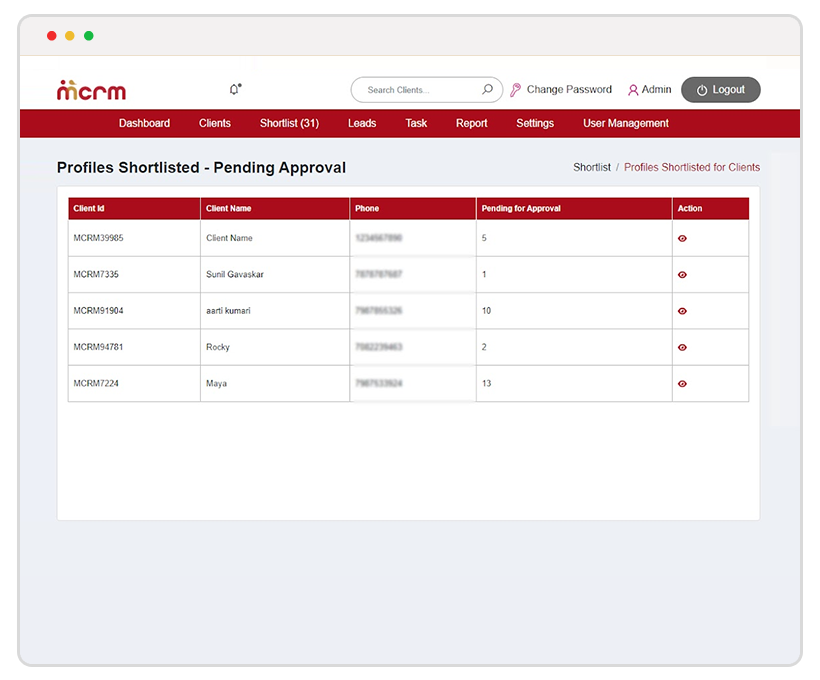
Task: View pending profiles for aarti kumari
Action: [682, 311]
